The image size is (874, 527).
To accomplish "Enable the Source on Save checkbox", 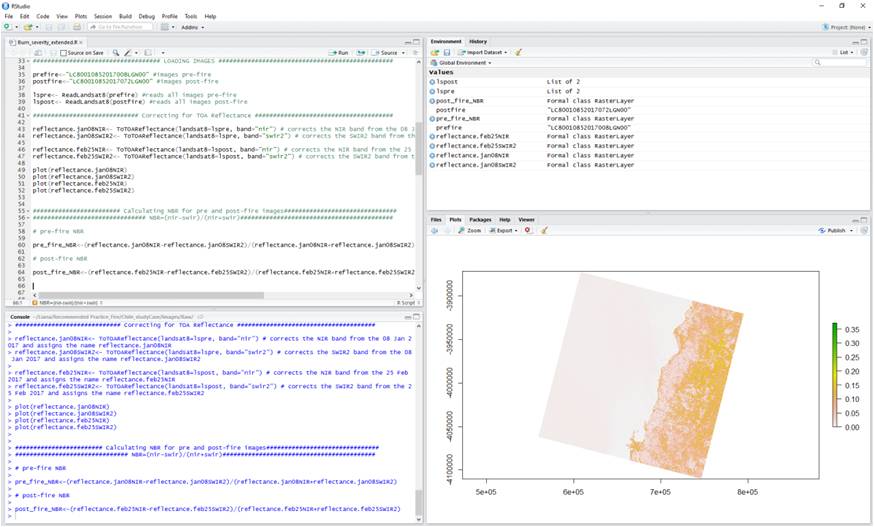I will coord(61,52).
